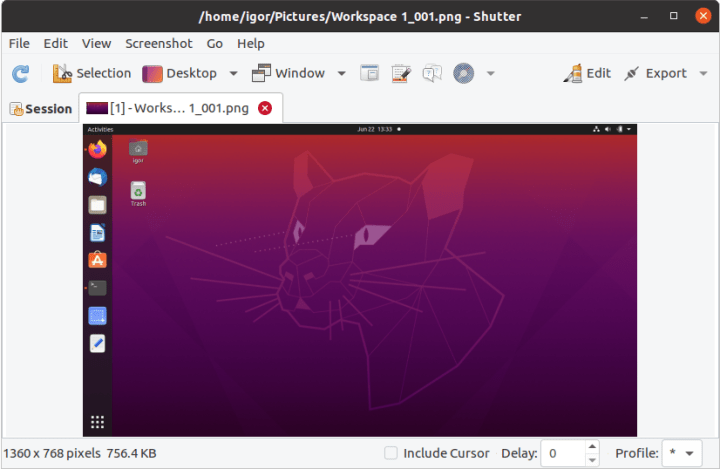Viewport: 720px width, 469px height.
Task: Open the Window capture dropdown arrow
Action: point(342,73)
